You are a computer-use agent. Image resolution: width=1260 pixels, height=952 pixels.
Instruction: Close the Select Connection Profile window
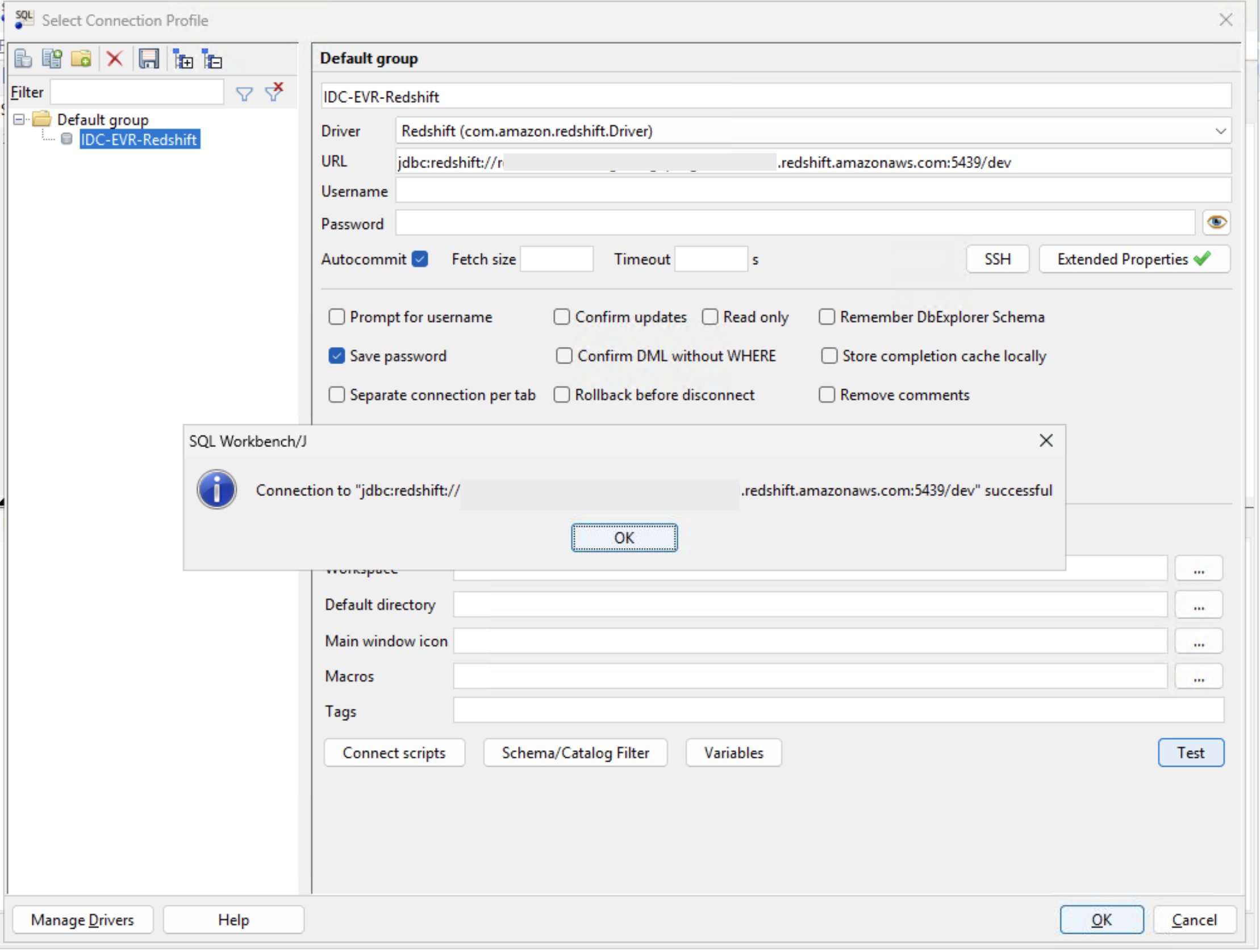[x=1226, y=20]
